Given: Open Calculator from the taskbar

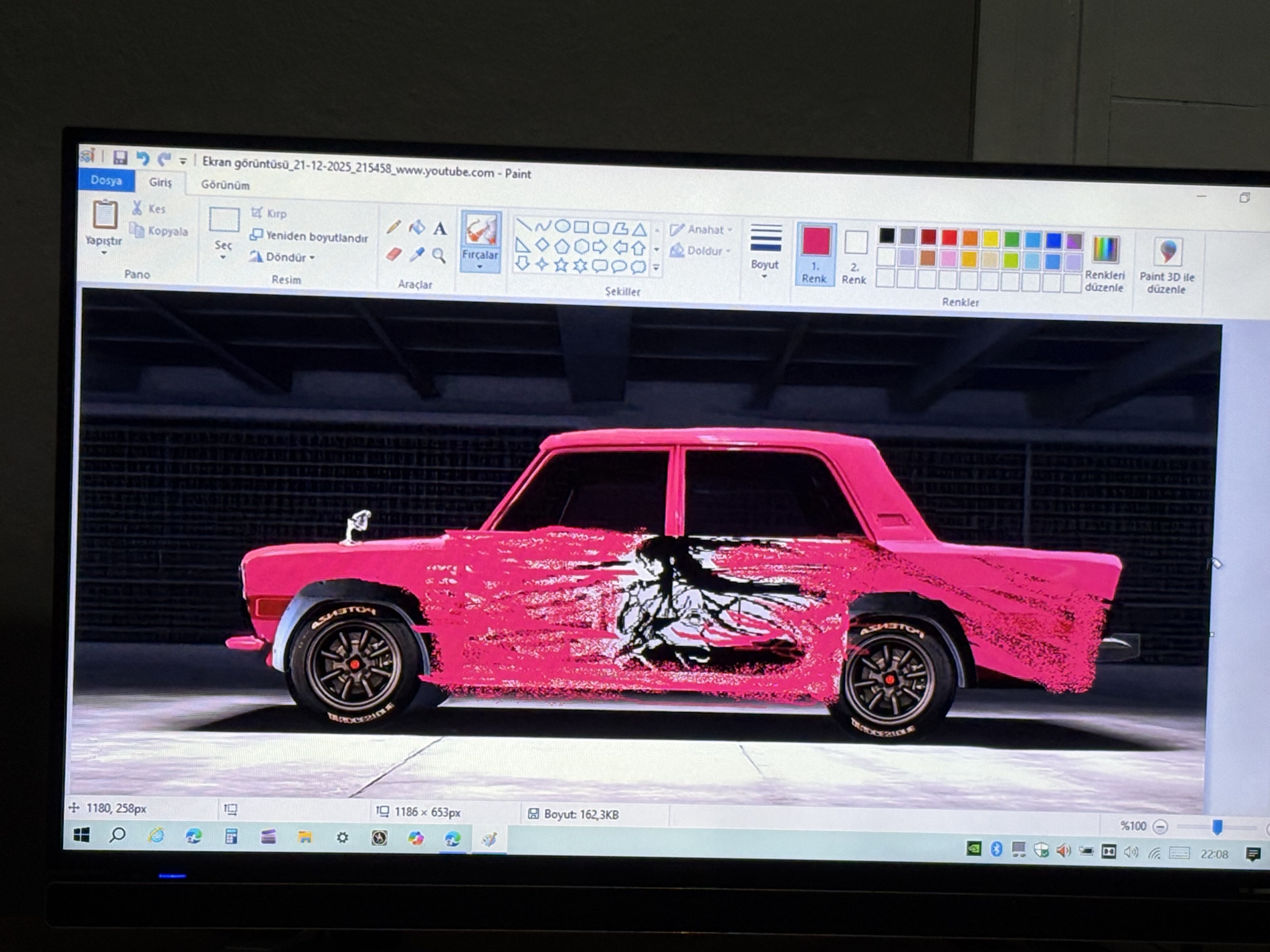Looking at the screenshot, I should pyautogui.click(x=232, y=837).
